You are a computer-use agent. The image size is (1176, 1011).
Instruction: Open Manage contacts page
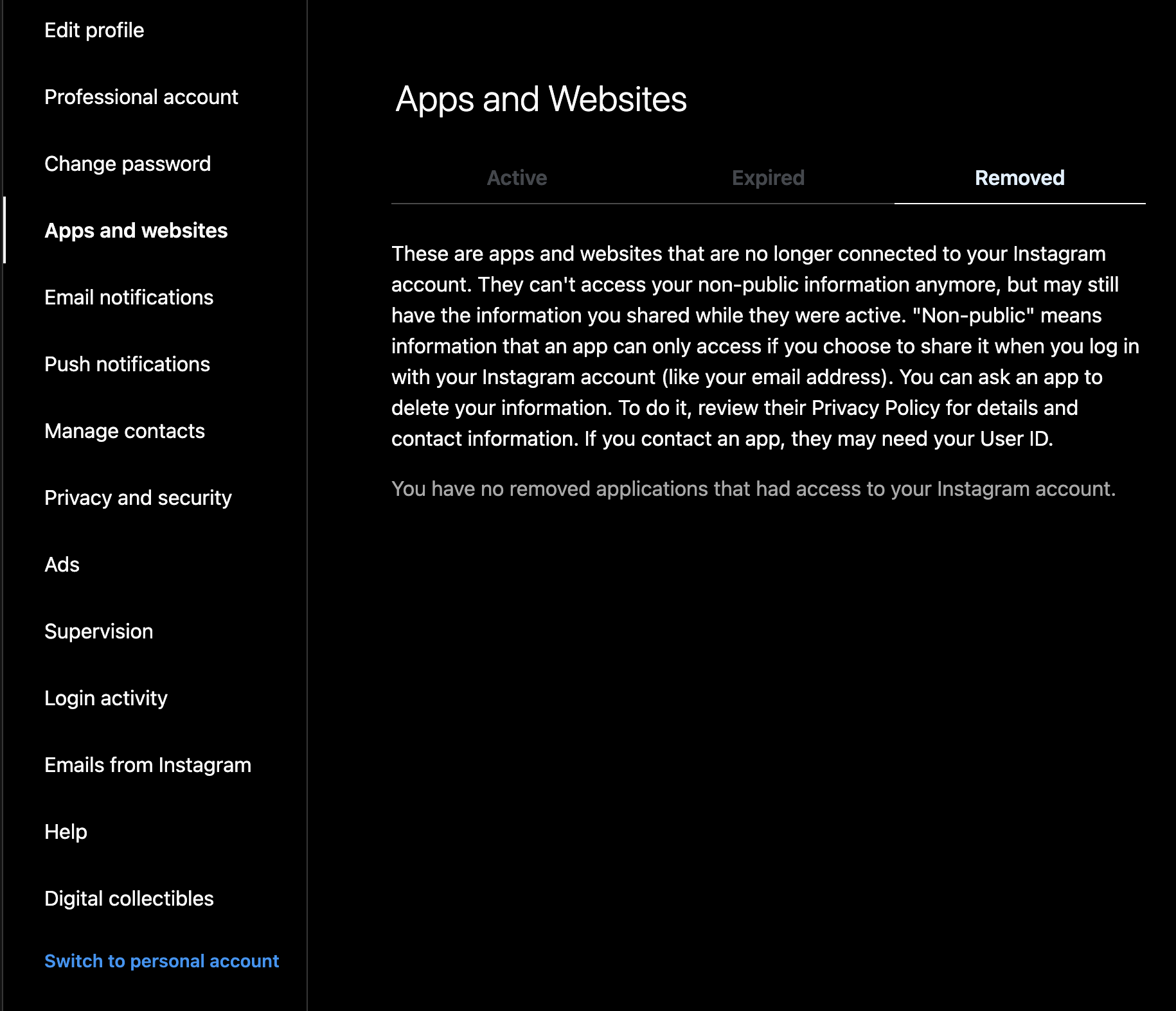pyautogui.click(x=125, y=431)
